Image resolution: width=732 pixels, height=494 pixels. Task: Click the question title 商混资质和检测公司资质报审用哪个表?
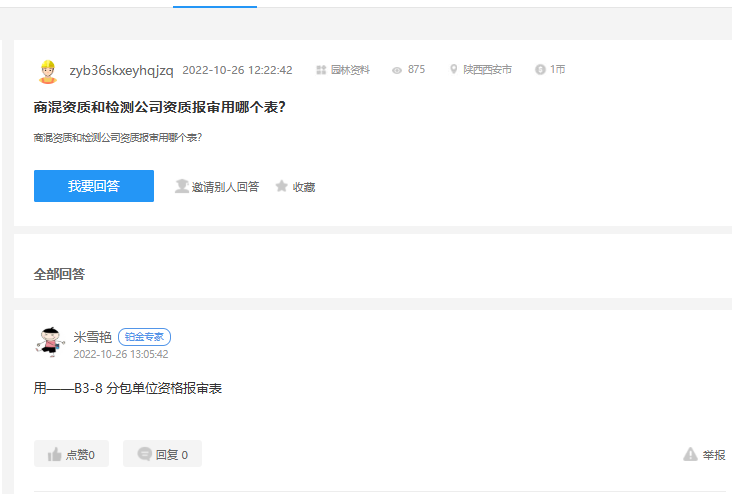(160, 107)
